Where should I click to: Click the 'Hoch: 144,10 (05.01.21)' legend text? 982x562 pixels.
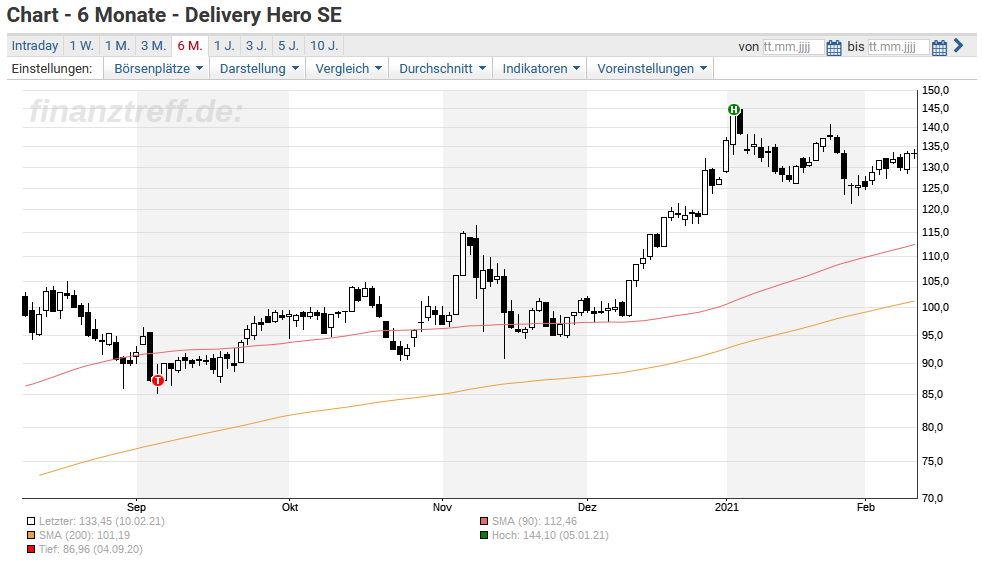pos(550,535)
